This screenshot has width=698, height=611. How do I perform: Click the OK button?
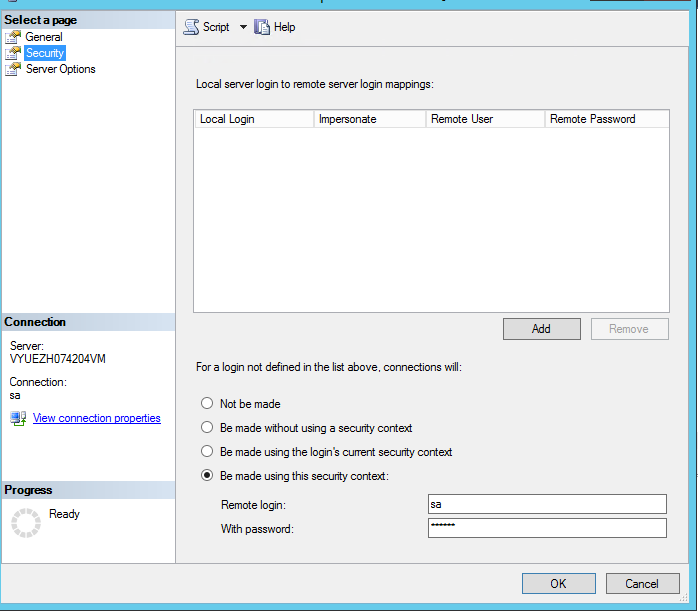559,583
